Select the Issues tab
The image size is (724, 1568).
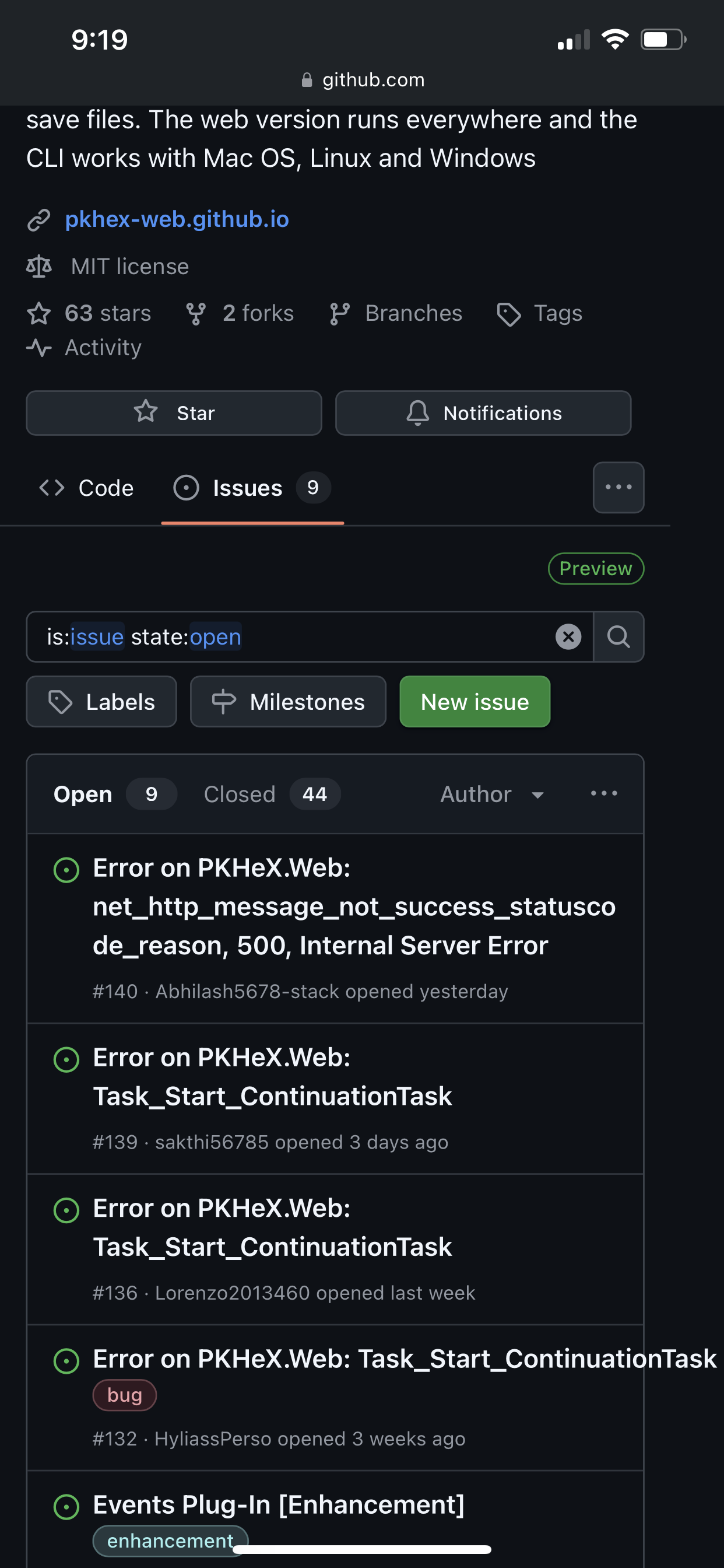252,488
